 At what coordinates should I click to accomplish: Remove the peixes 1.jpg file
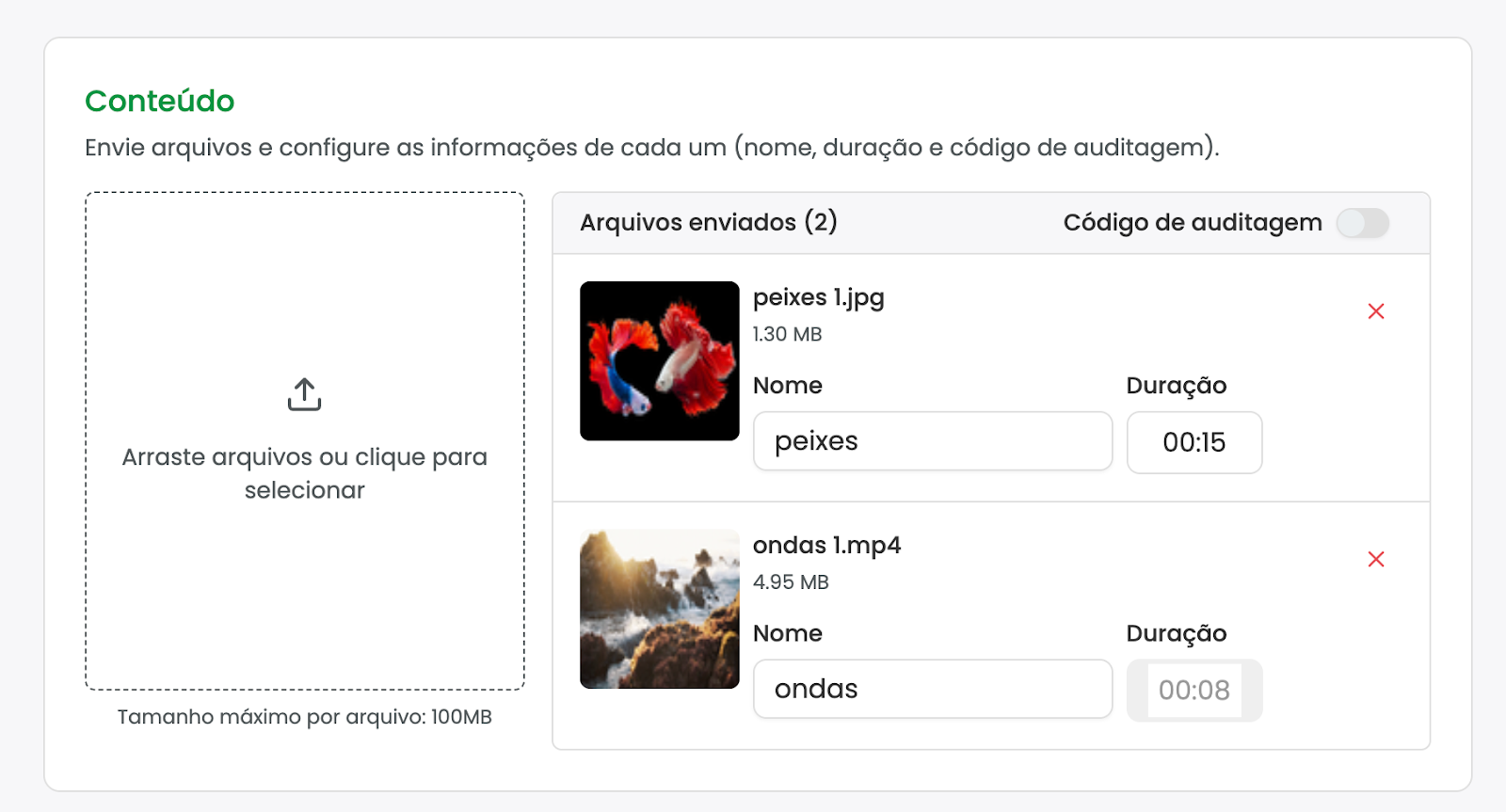(1375, 311)
